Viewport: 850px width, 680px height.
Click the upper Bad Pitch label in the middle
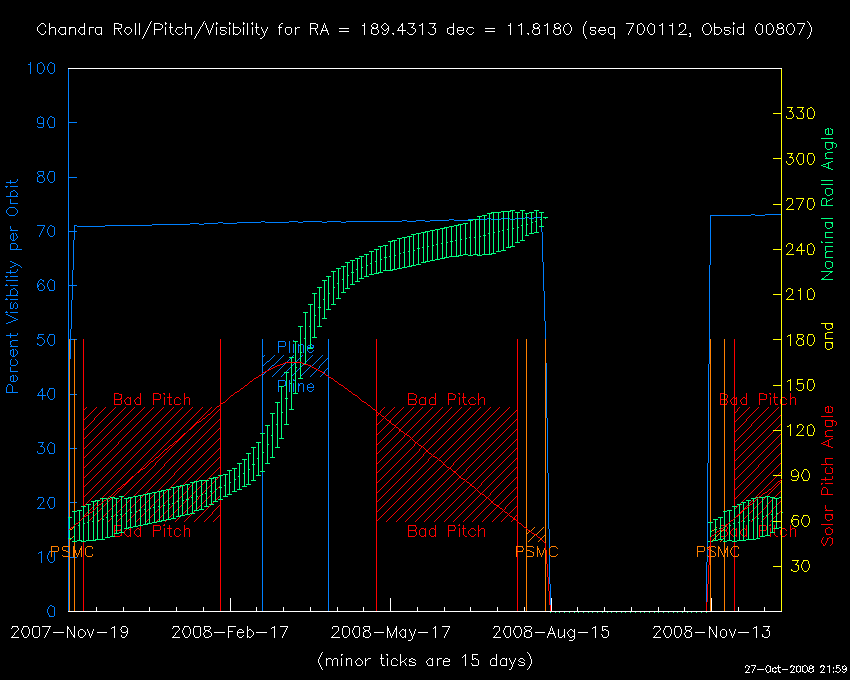(x=446, y=400)
